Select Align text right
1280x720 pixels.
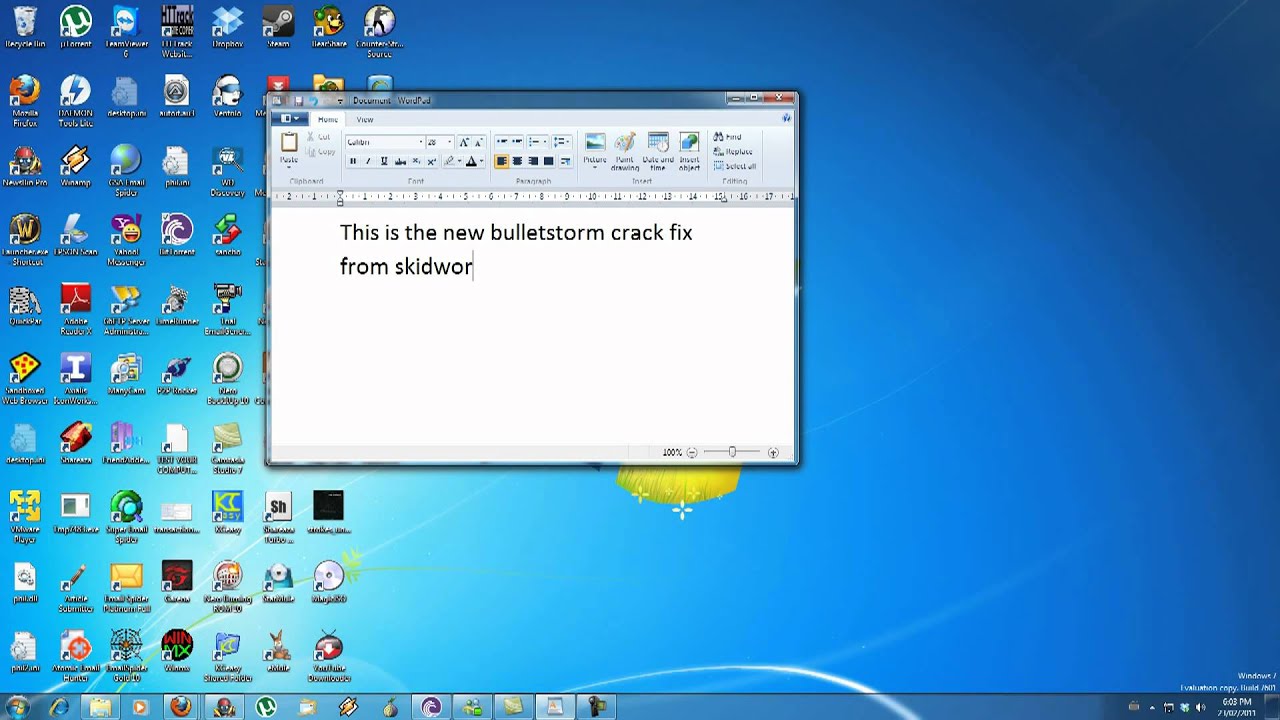533,161
